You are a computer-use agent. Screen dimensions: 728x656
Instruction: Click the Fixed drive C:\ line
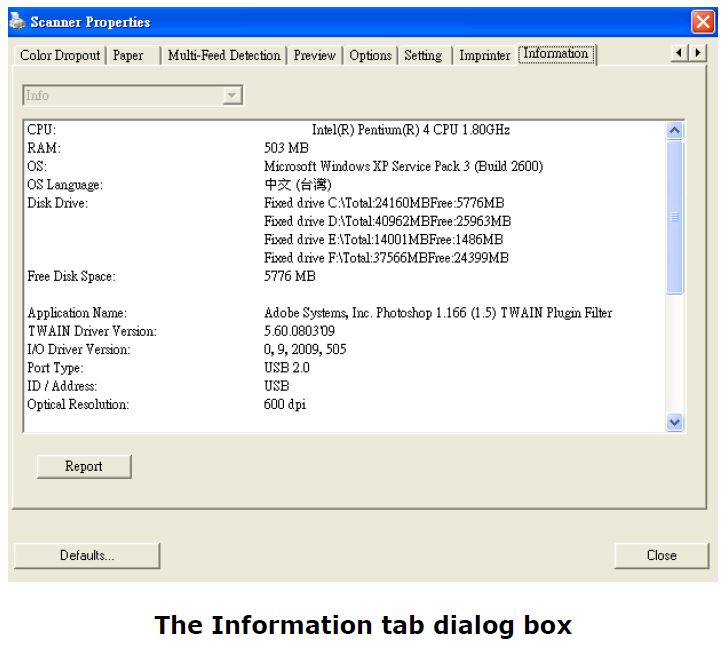pos(384,203)
